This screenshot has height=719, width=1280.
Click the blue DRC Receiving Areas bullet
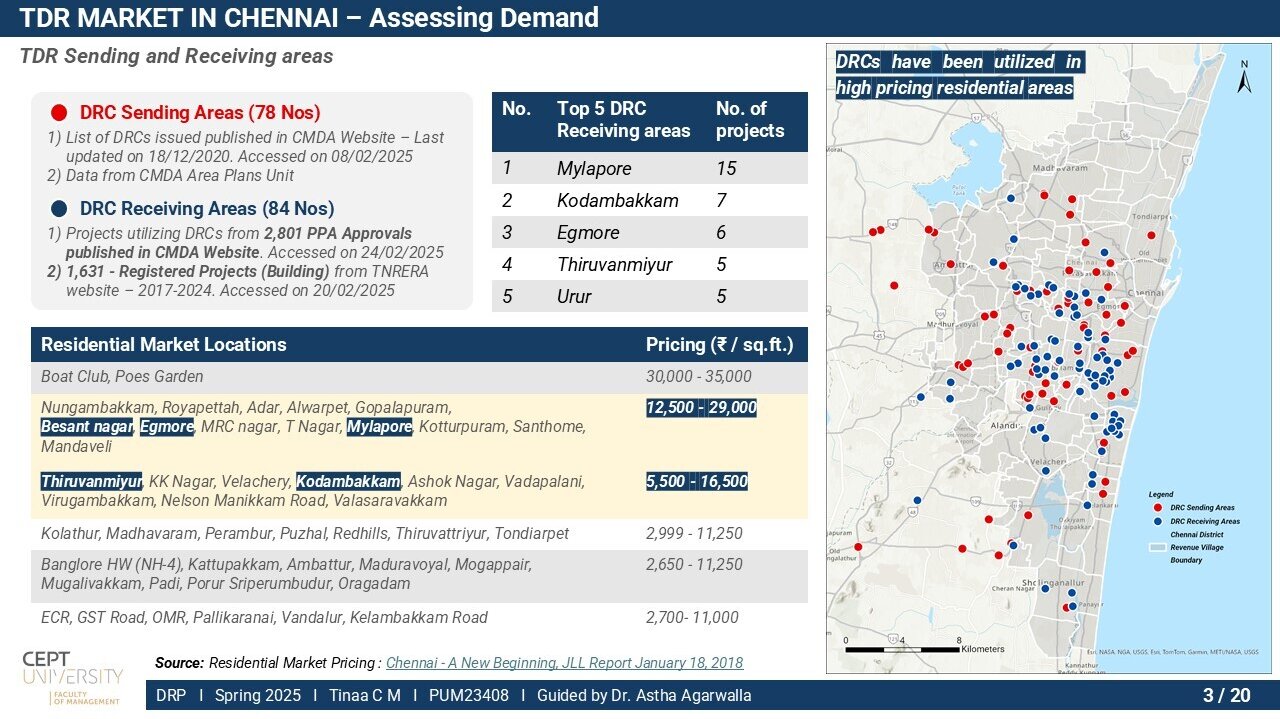coord(59,209)
